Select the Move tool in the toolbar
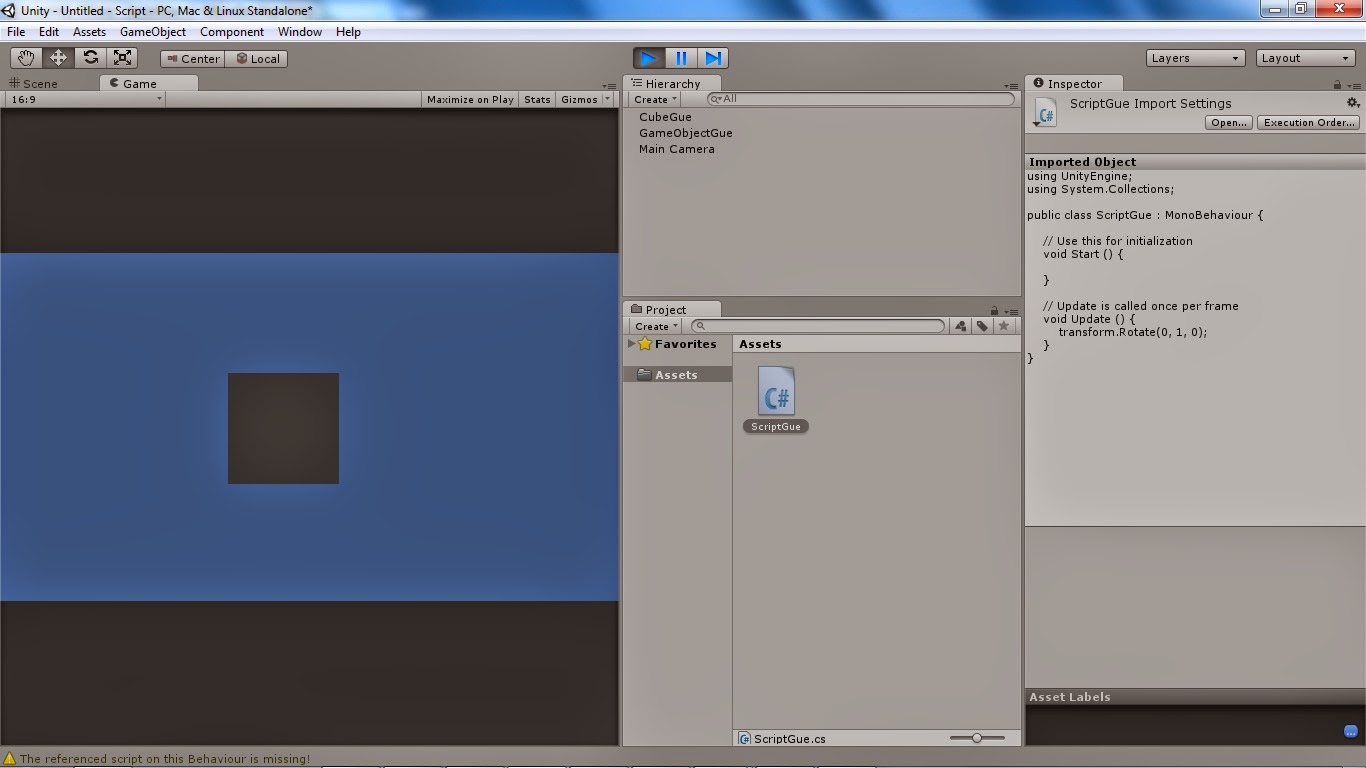Viewport: 1366px width, 768px height. (x=58, y=57)
